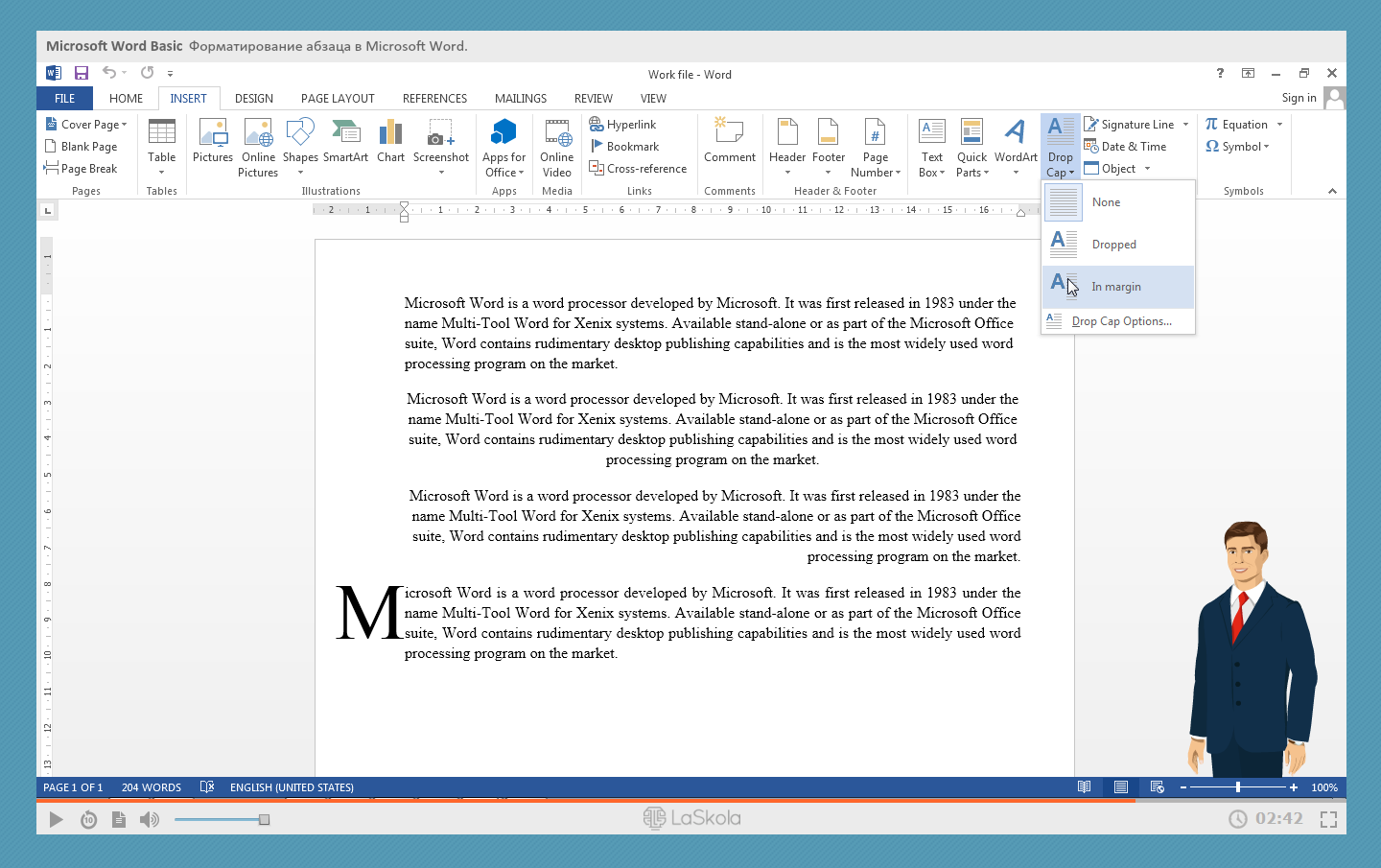This screenshot has width=1381, height=868.
Task: Insert a SmartArt graphic
Action: [x=345, y=142]
